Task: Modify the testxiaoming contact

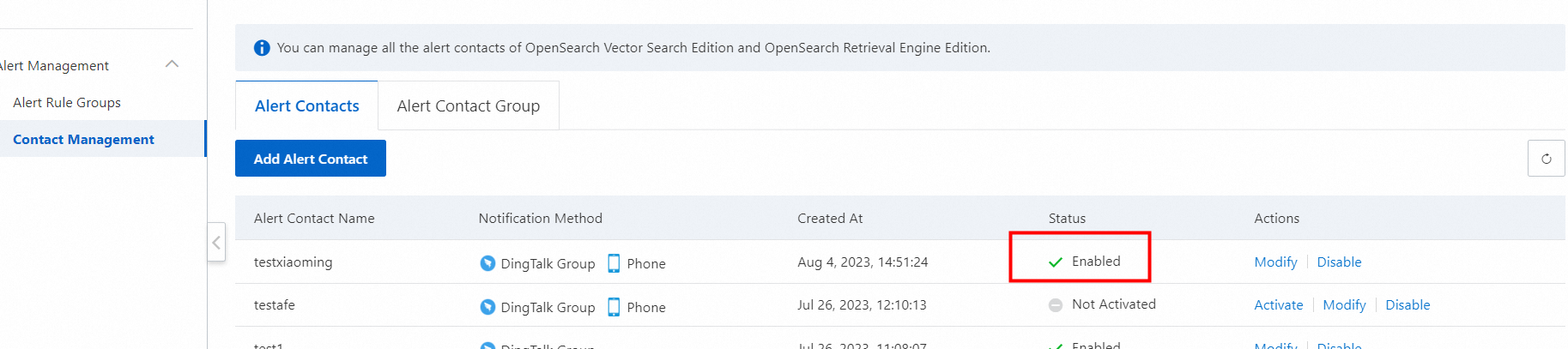Action: 1275,262
